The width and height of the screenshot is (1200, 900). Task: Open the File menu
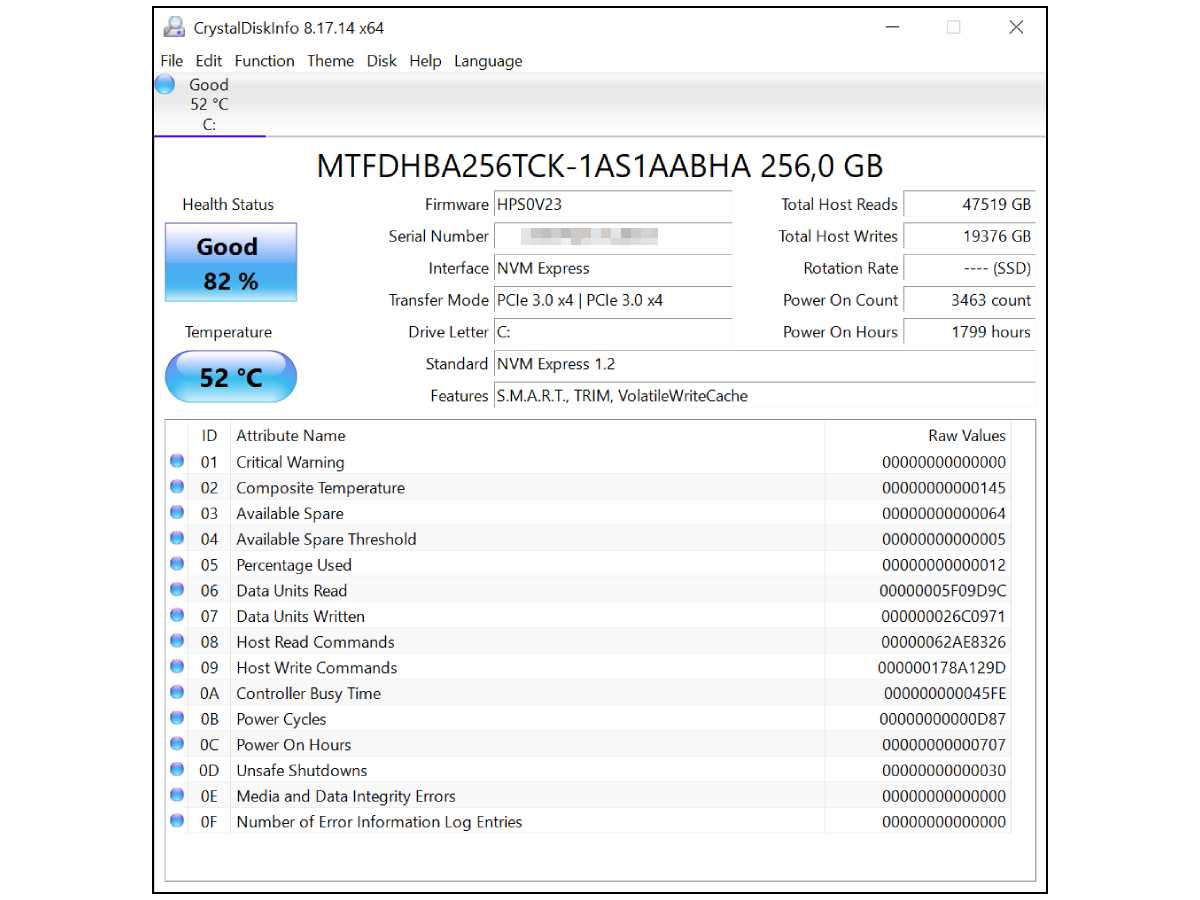click(x=172, y=61)
